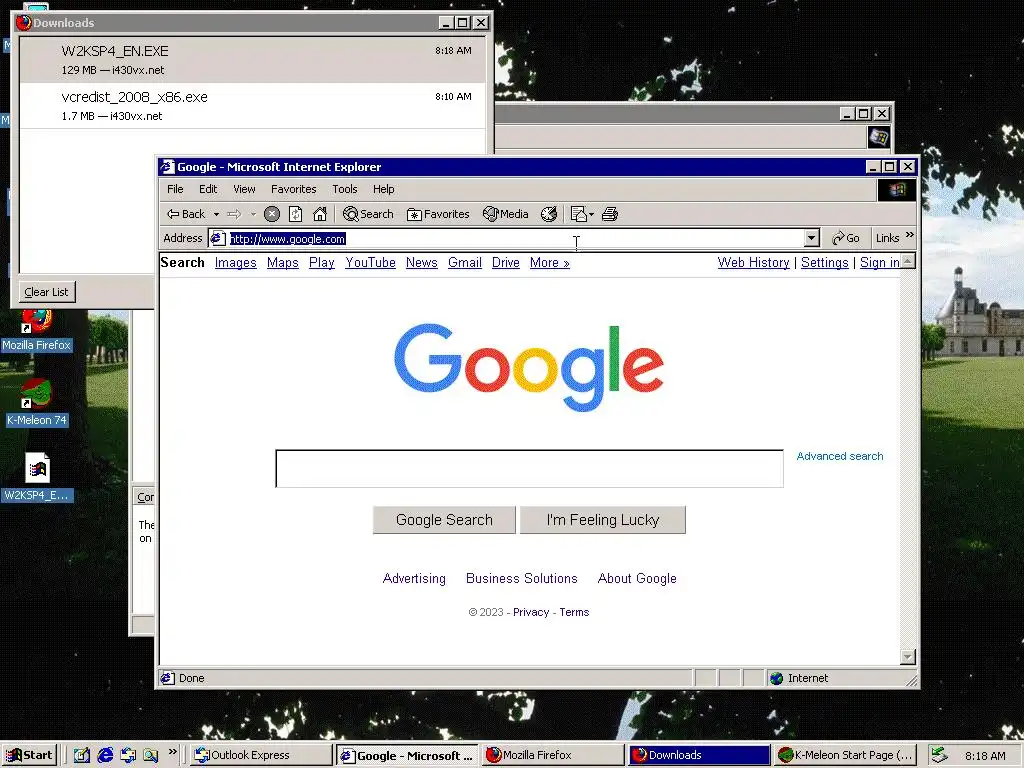Viewport: 1024px width, 768px height.
Task: Open the YouTube link
Action: tap(370, 263)
